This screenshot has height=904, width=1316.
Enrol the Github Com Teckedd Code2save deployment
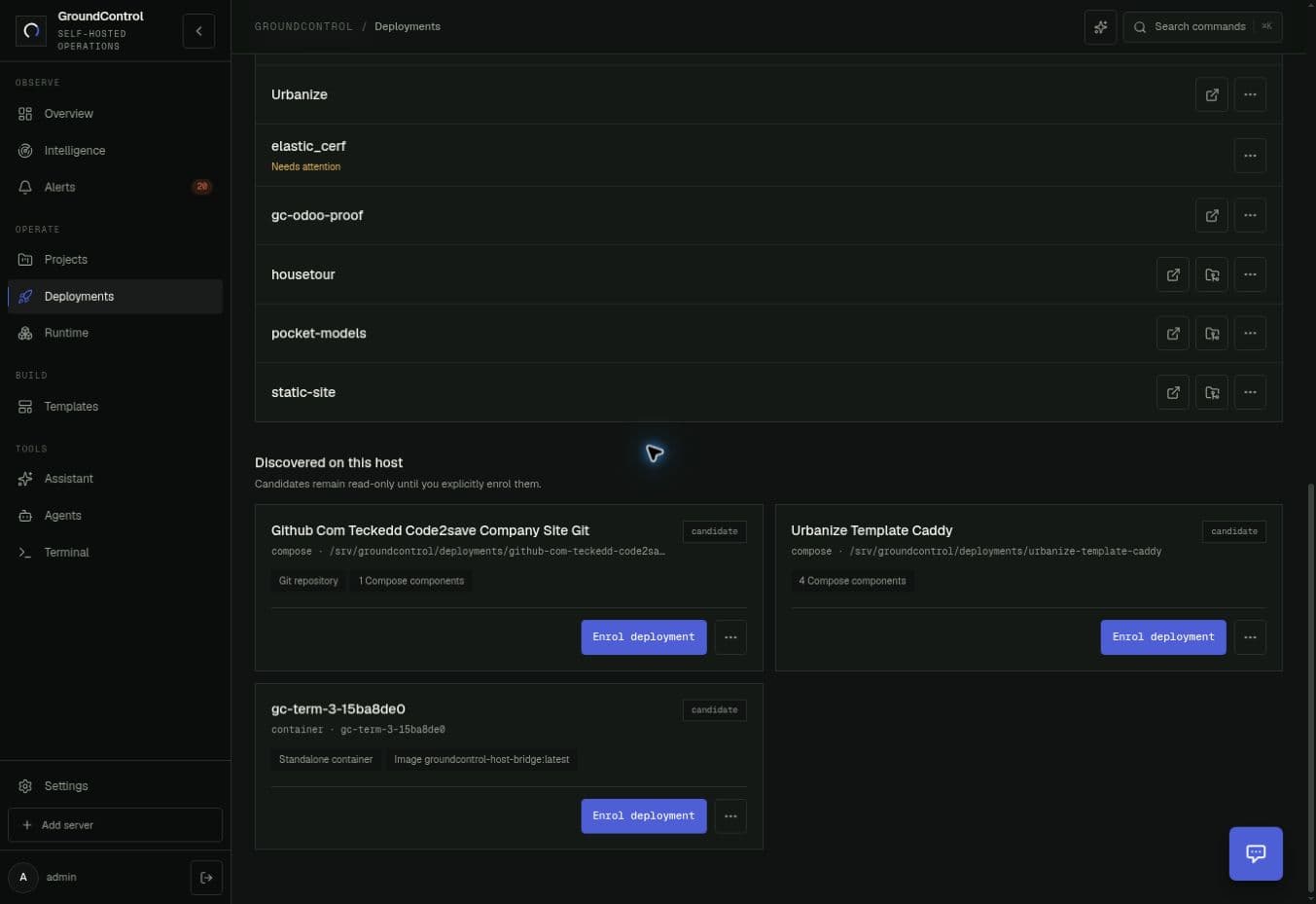pyautogui.click(x=644, y=637)
